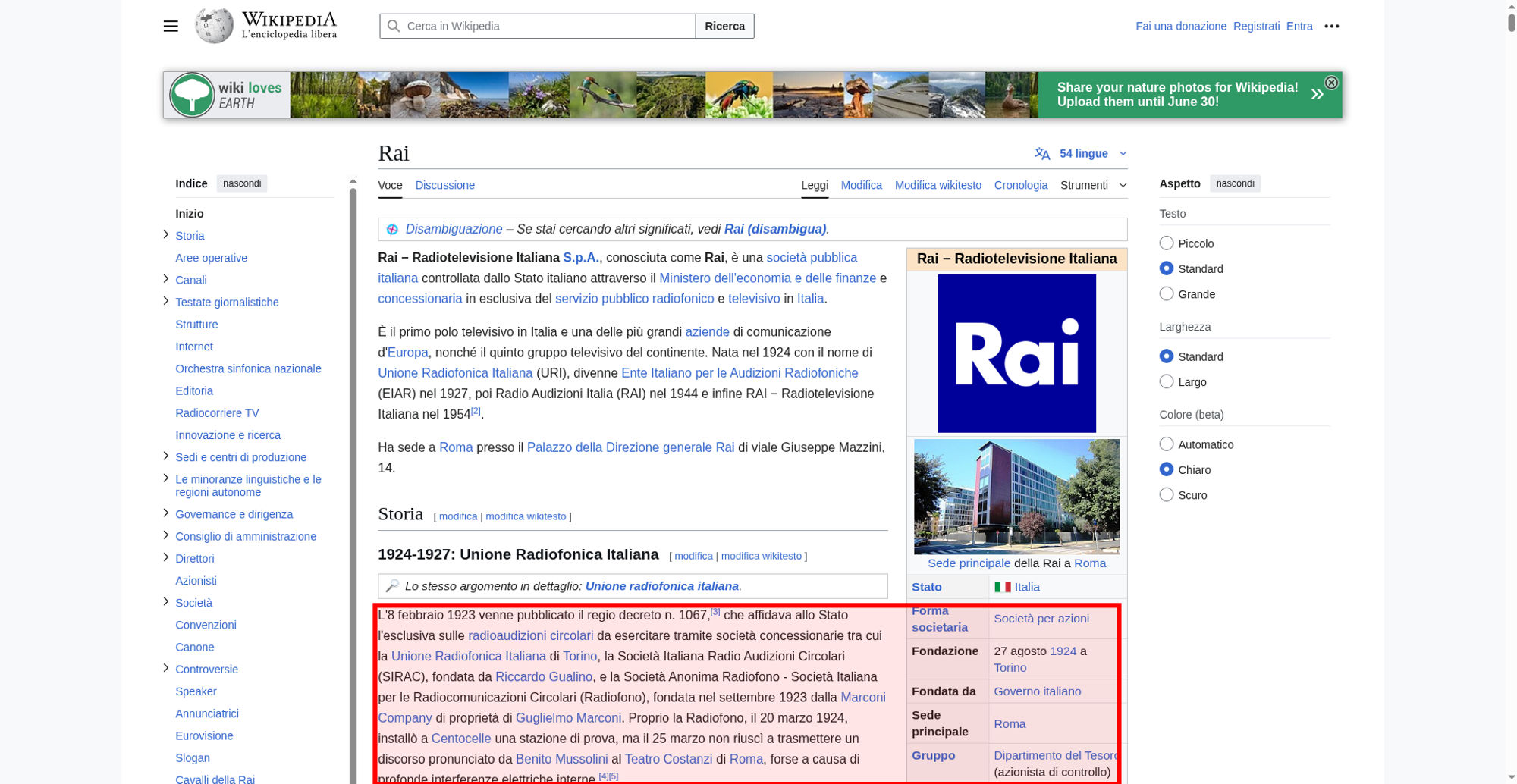Click the Ricerca search button
Image resolution: width=1517 pixels, height=784 pixels.
(x=724, y=26)
